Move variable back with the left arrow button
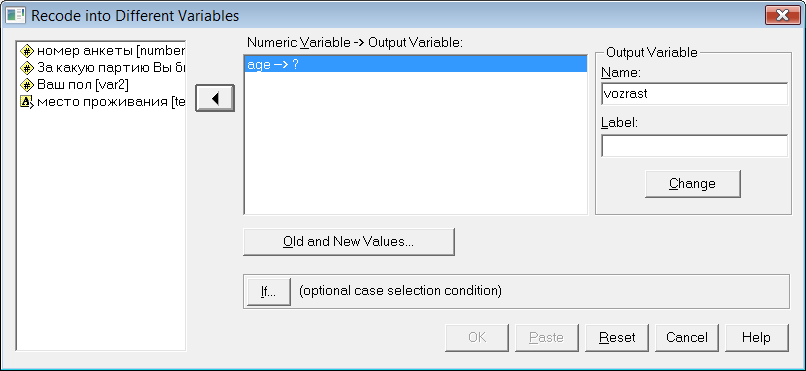Screen dimensions: 806x371 215,98
